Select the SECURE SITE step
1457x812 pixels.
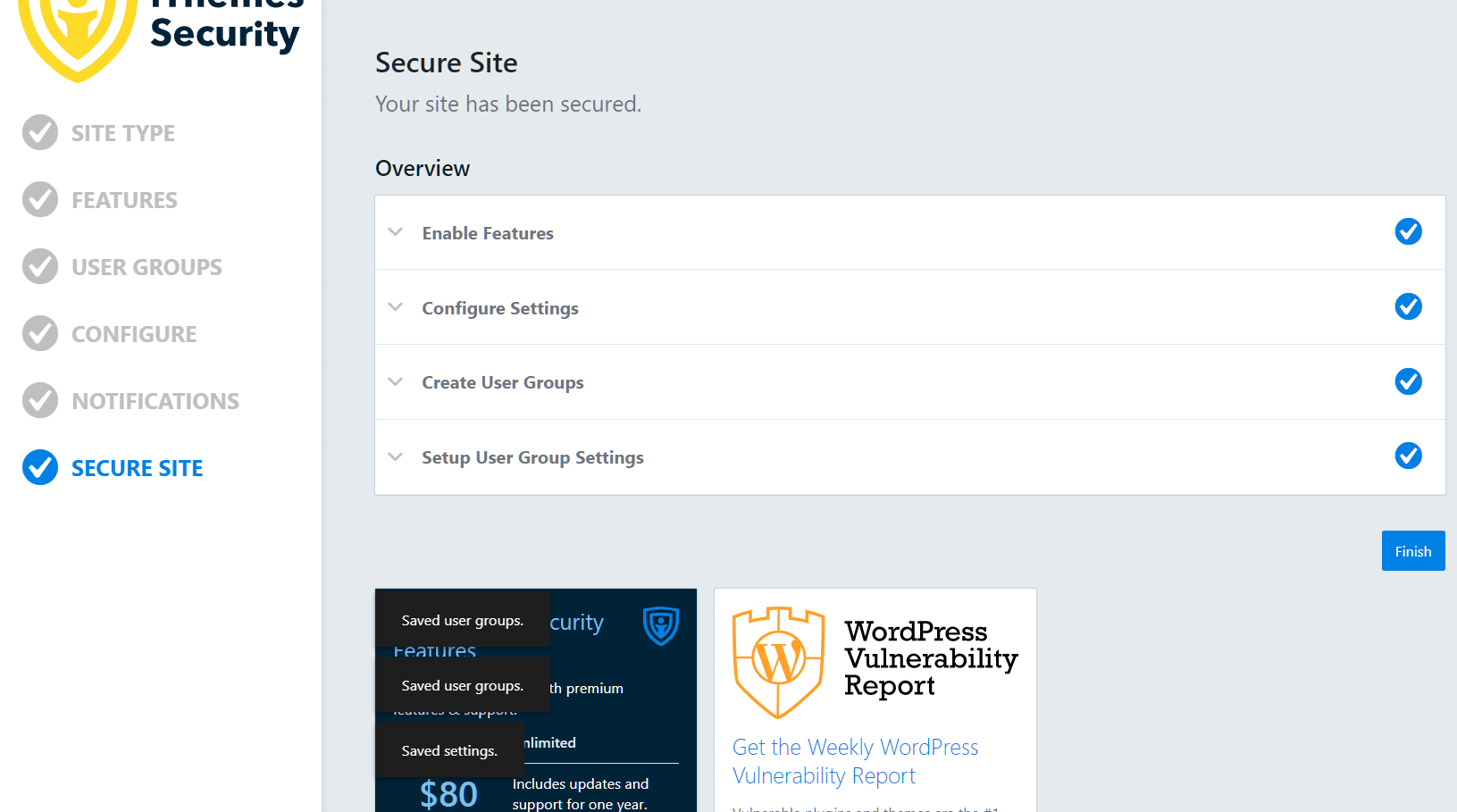coord(138,468)
